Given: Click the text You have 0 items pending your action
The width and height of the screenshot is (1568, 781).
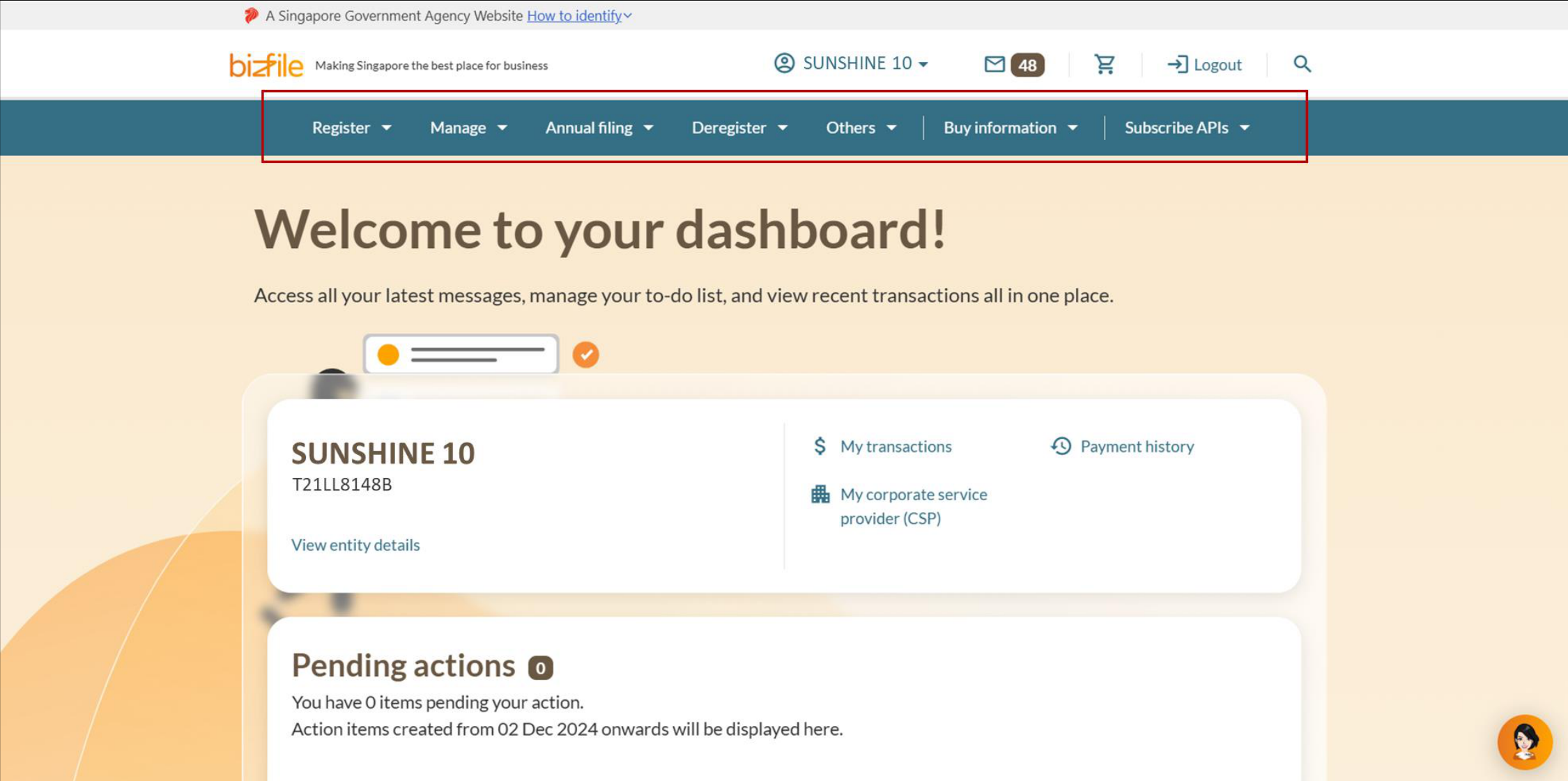Looking at the screenshot, I should click(x=437, y=702).
